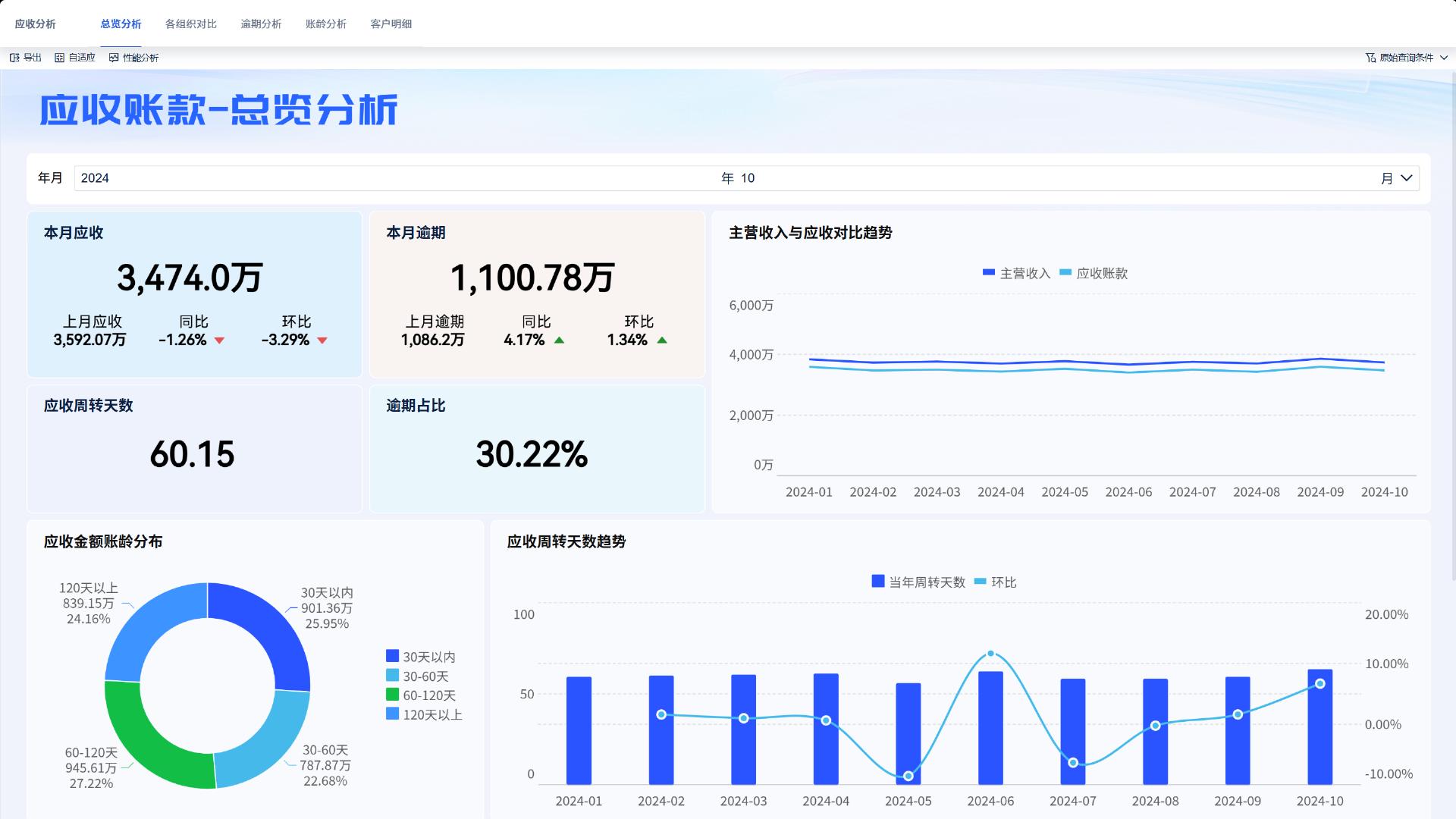The image size is (1456, 819).
Task: Click the 当年周转天数 legend marker
Action: (x=877, y=582)
